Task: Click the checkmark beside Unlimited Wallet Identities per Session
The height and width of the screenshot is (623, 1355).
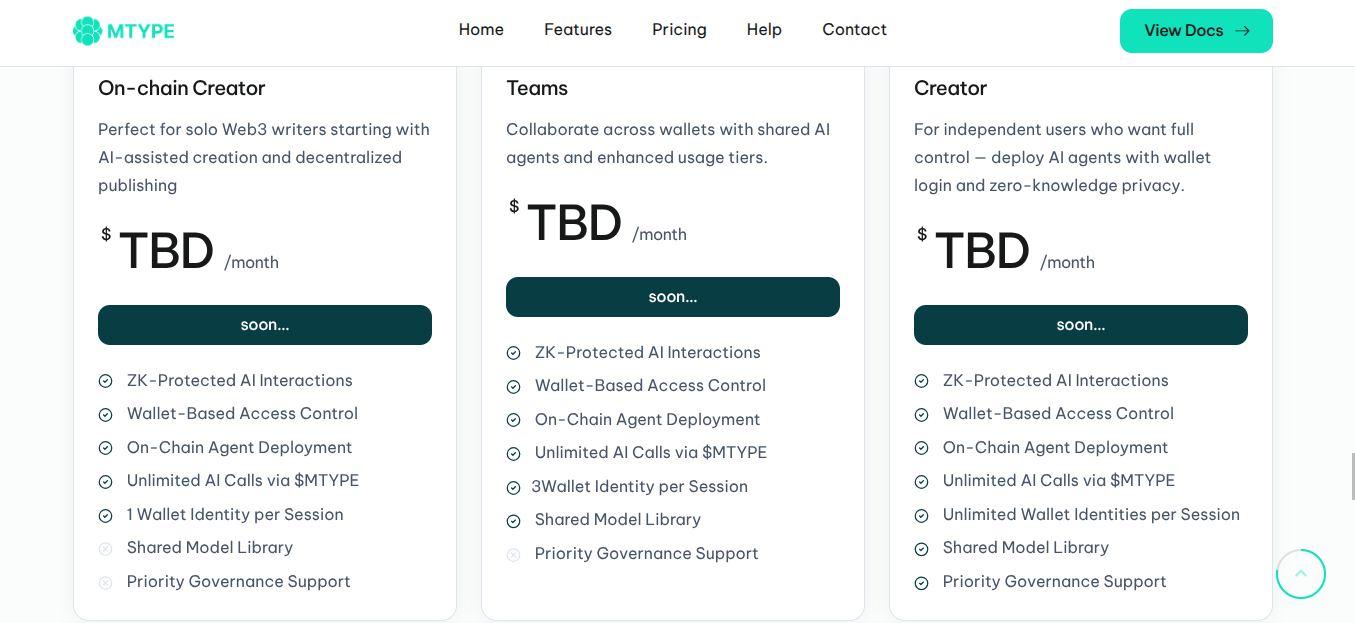Action: (921, 514)
